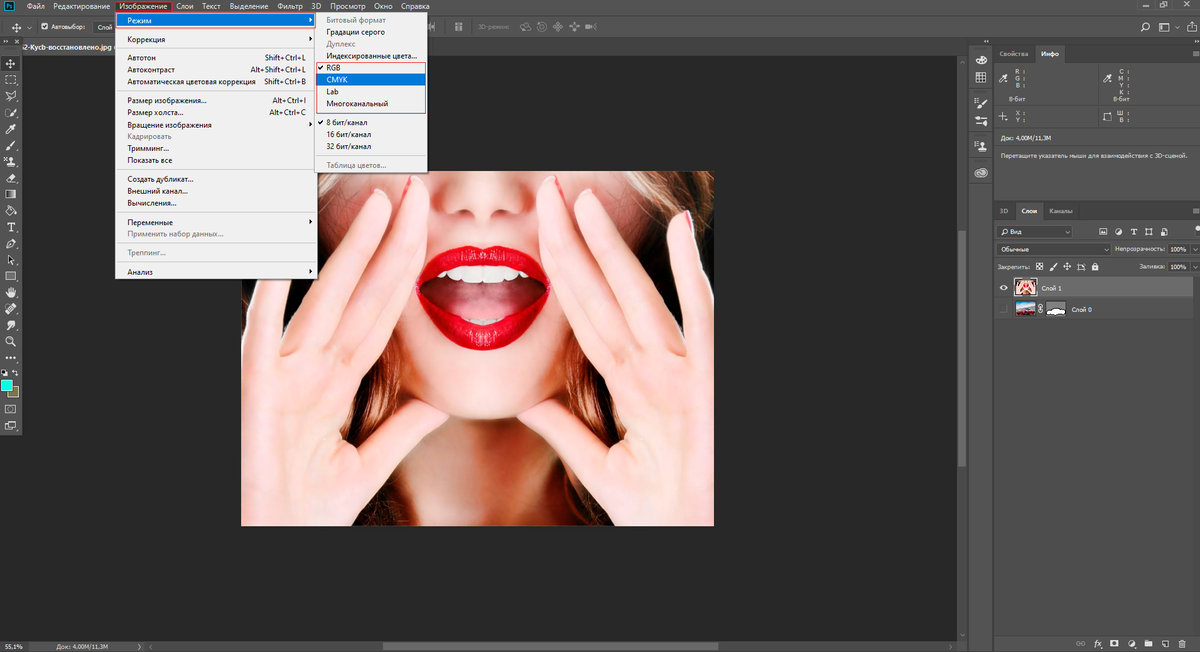Viewport: 1200px width, 652px height.
Task: Open the Вид layer filter dropdown
Action: pos(1035,231)
